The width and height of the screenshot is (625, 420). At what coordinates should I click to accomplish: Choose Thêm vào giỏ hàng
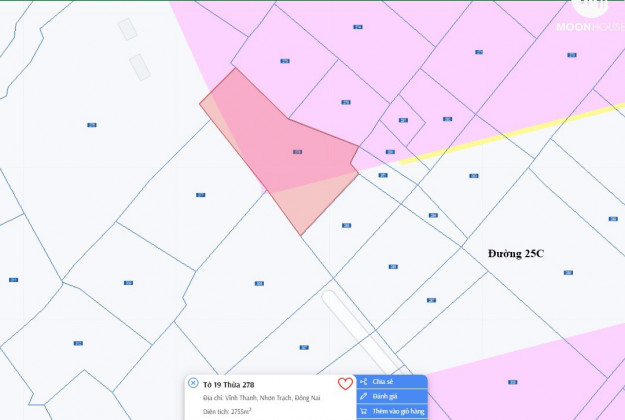click(398, 411)
